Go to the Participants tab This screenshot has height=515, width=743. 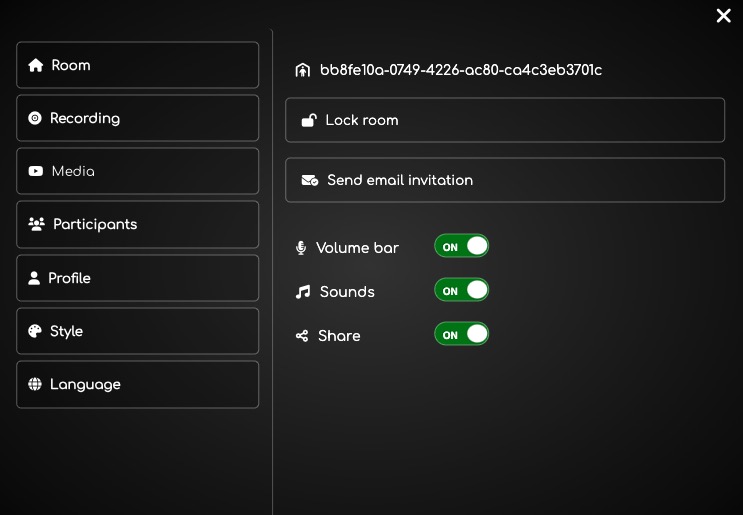pos(137,225)
